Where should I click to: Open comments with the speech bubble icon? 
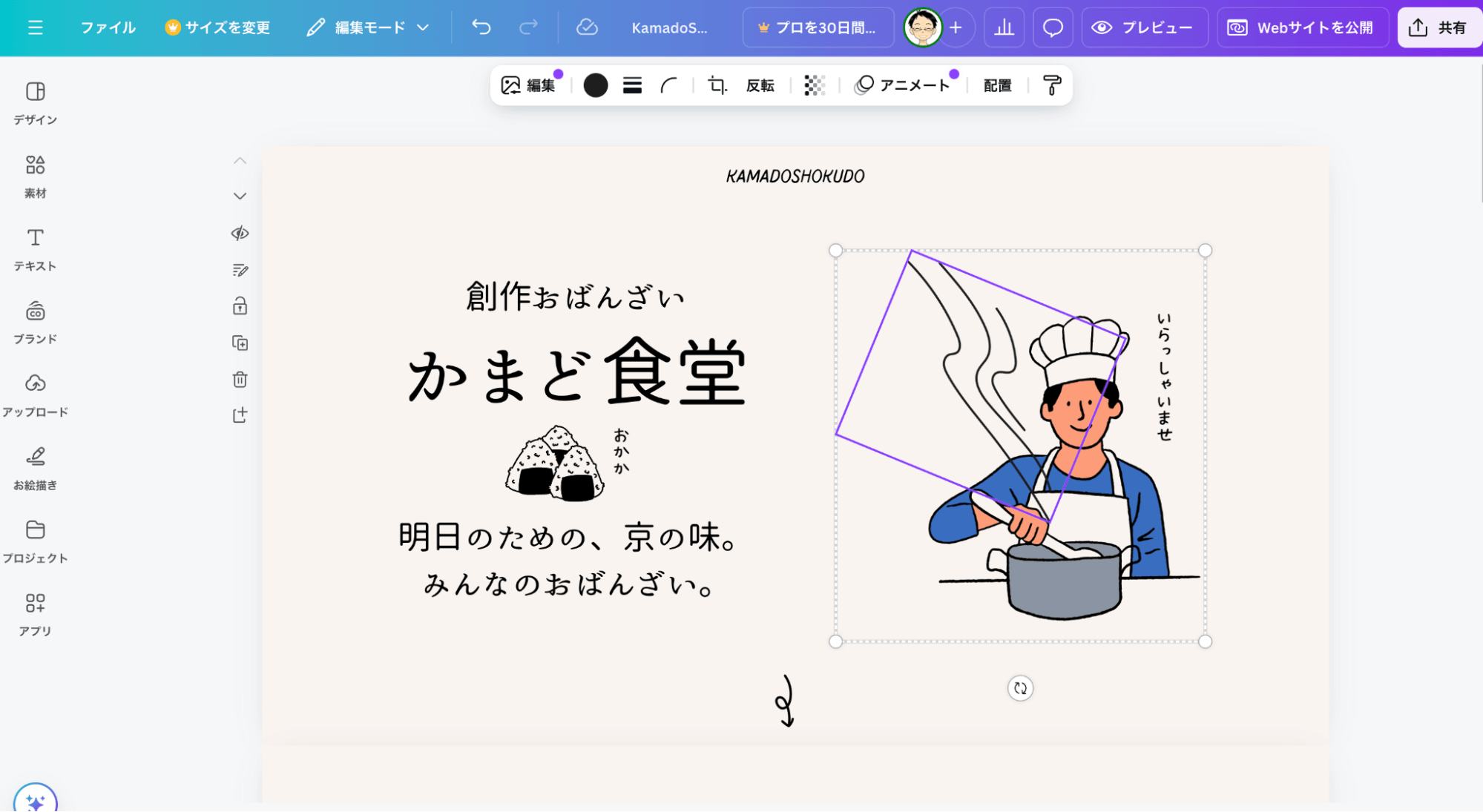coord(1053,27)
